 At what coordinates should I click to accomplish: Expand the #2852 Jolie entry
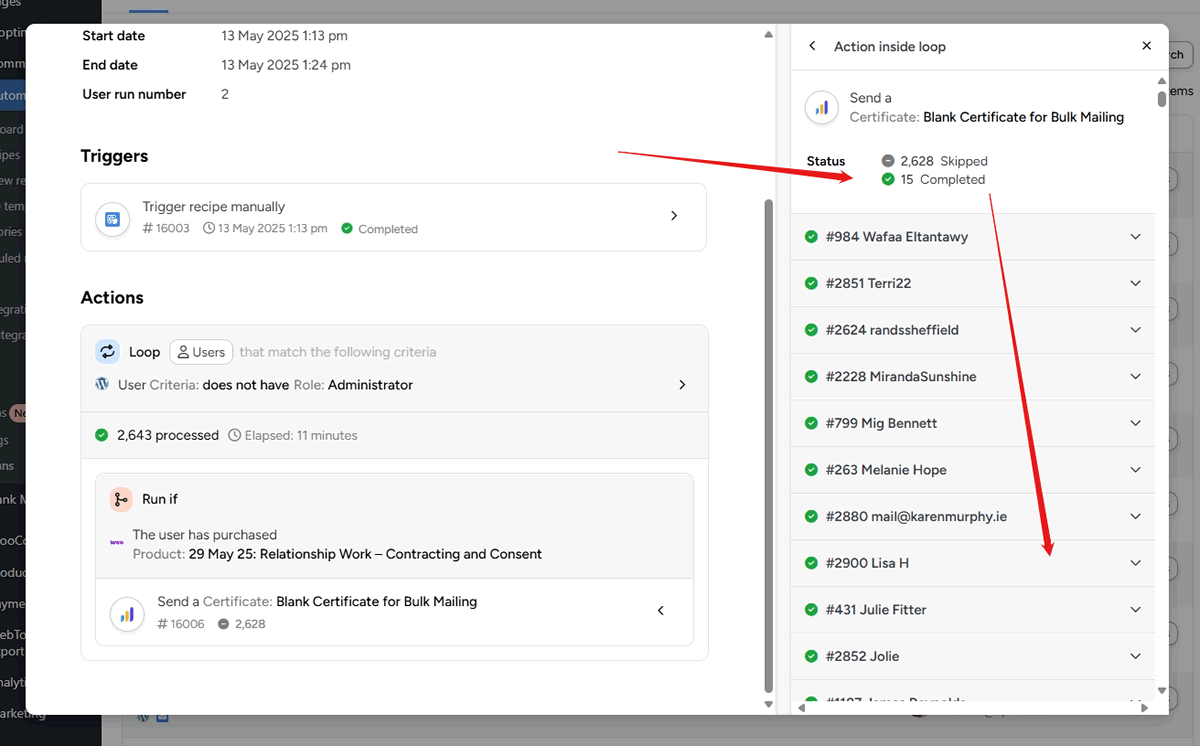1135,656
